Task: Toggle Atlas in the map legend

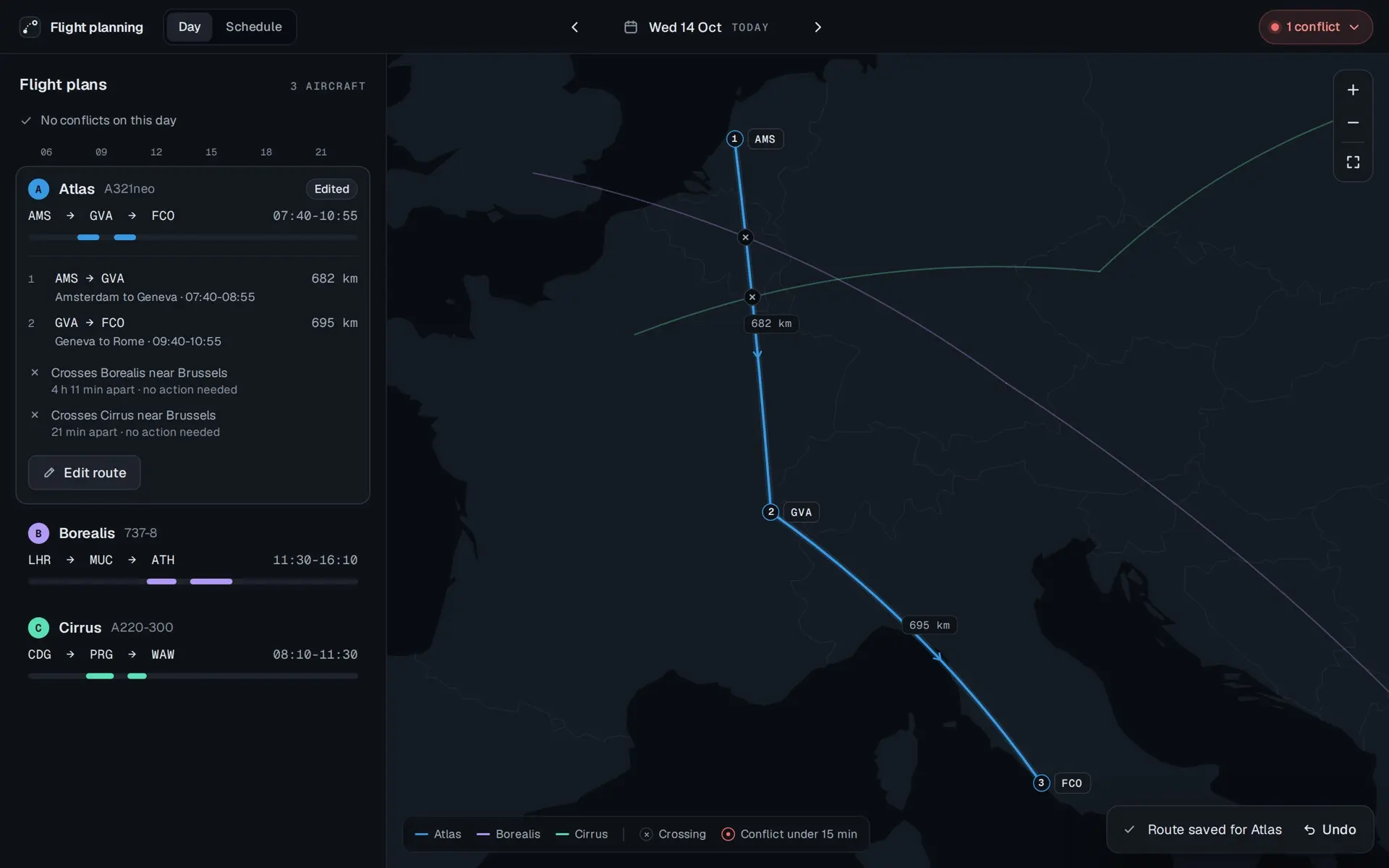Action: click(438, 834)
